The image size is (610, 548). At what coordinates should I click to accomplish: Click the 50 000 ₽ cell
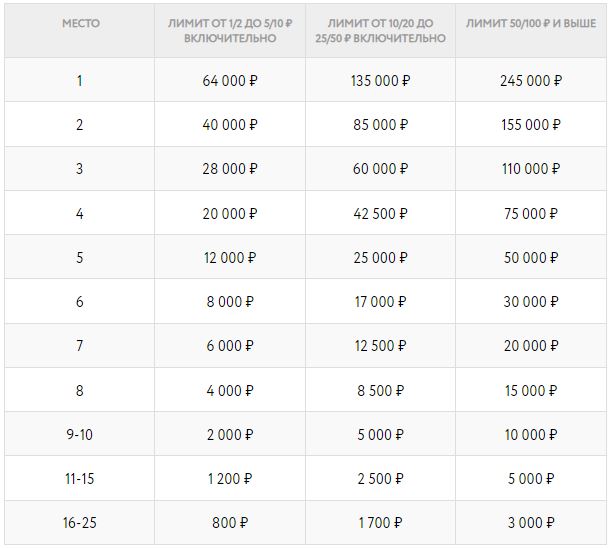coord(530,257)
